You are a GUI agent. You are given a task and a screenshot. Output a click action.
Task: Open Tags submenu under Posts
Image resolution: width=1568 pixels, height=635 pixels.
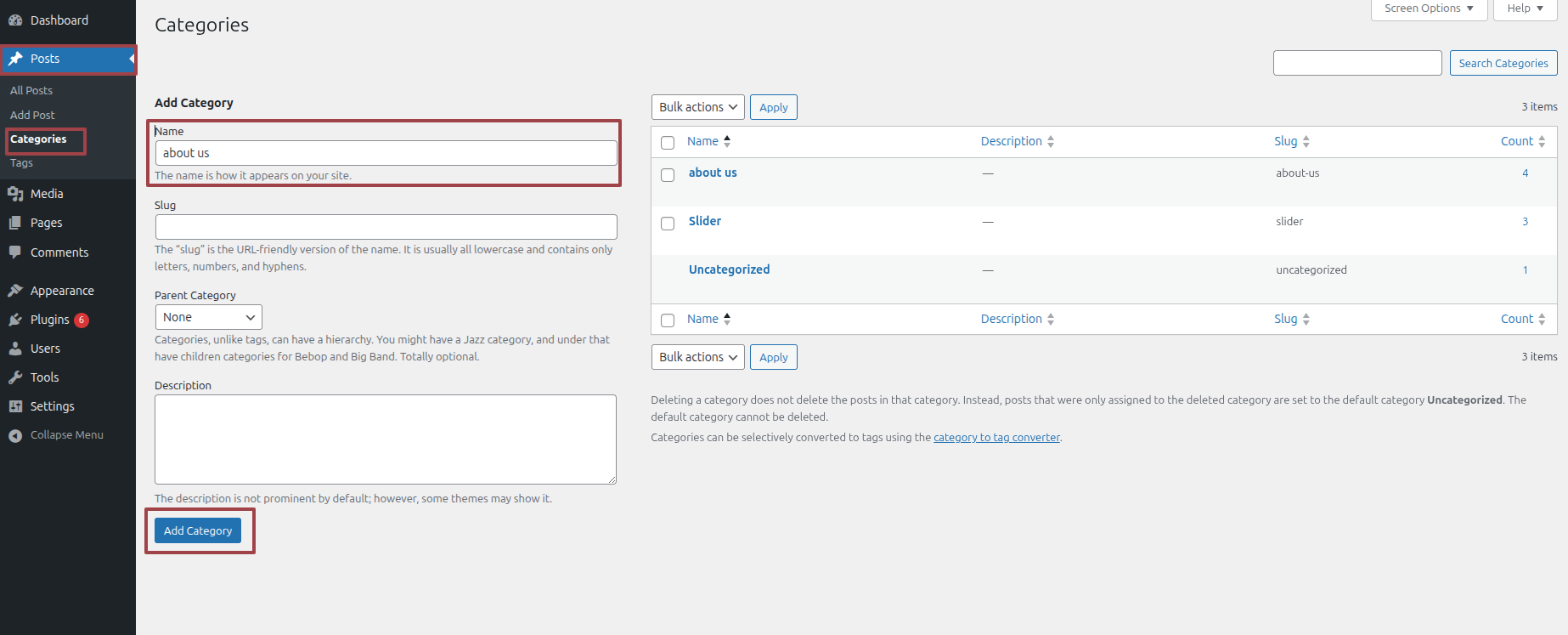pos(21,163)
